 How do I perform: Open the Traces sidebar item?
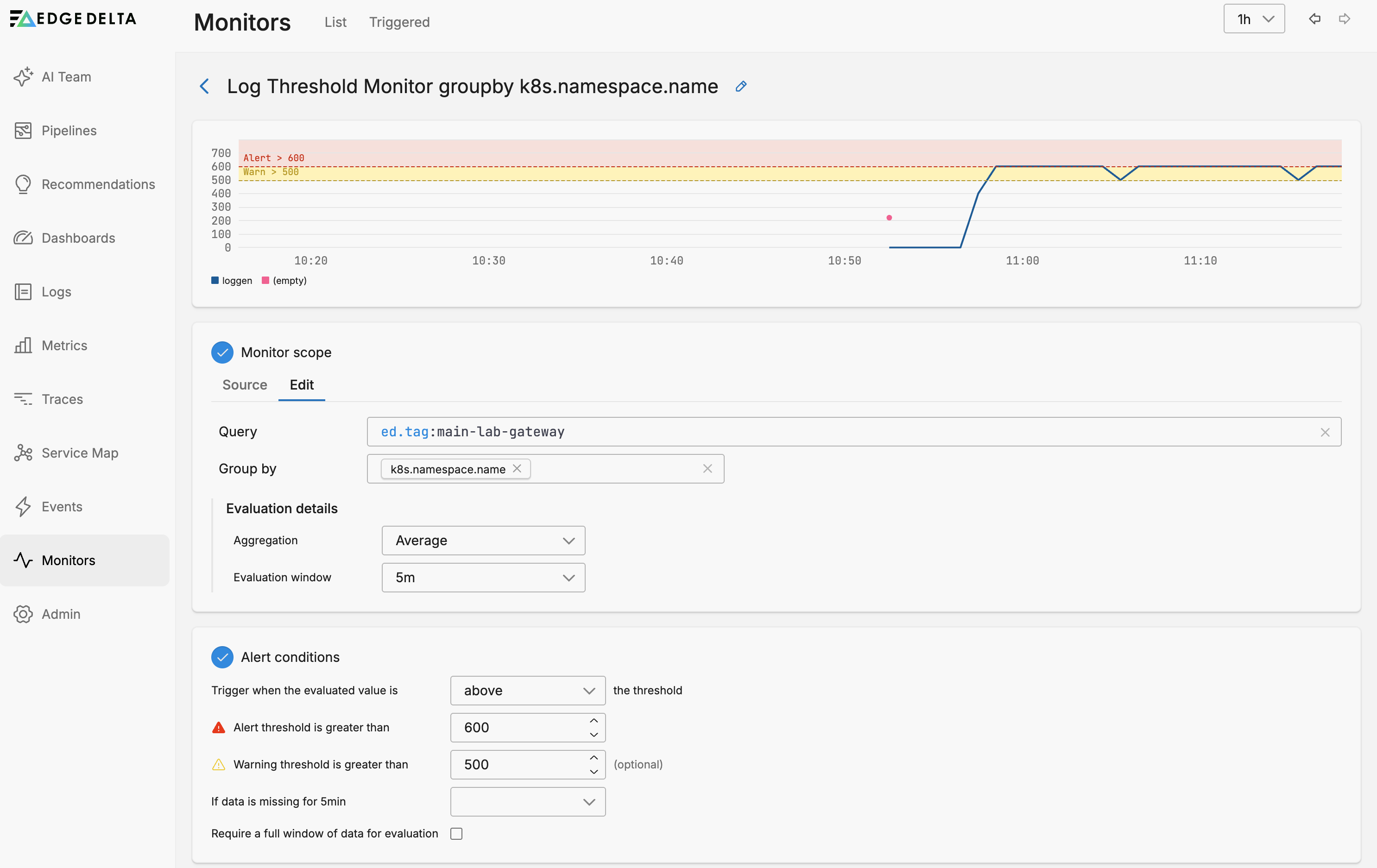[x=62, y=399]
